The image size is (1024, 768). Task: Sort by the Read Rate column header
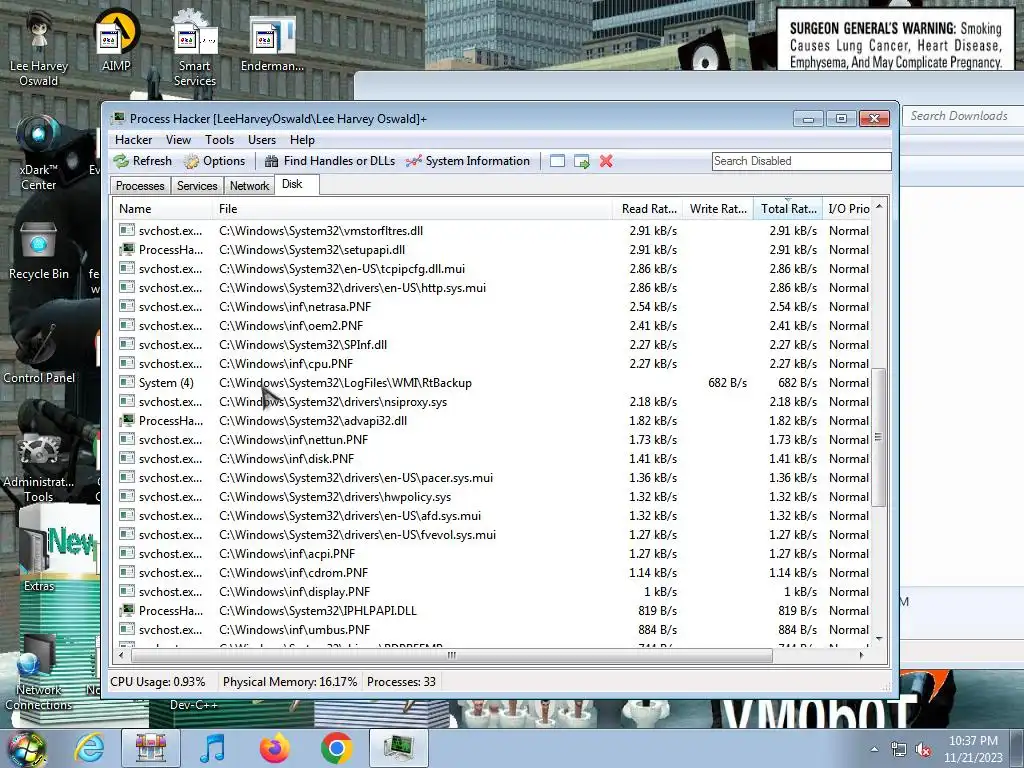coord(648,209)
